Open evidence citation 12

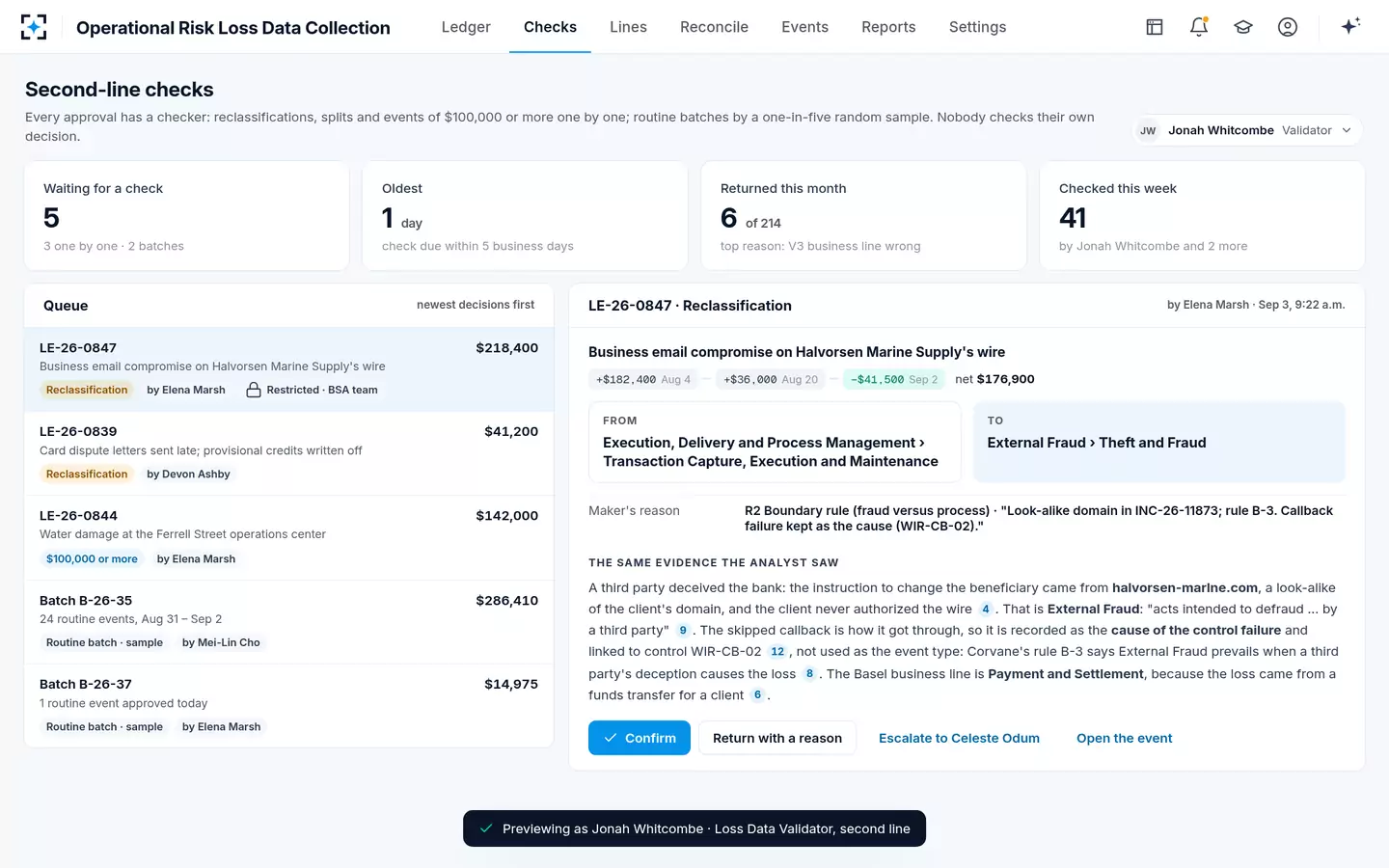point(777,651)
